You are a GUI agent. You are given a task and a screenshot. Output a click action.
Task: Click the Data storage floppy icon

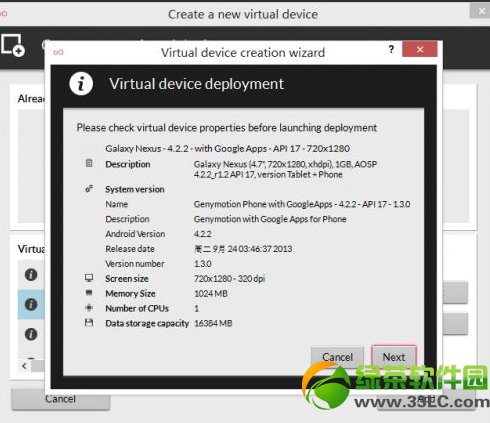pyautogui.click(x=89, y=322)
